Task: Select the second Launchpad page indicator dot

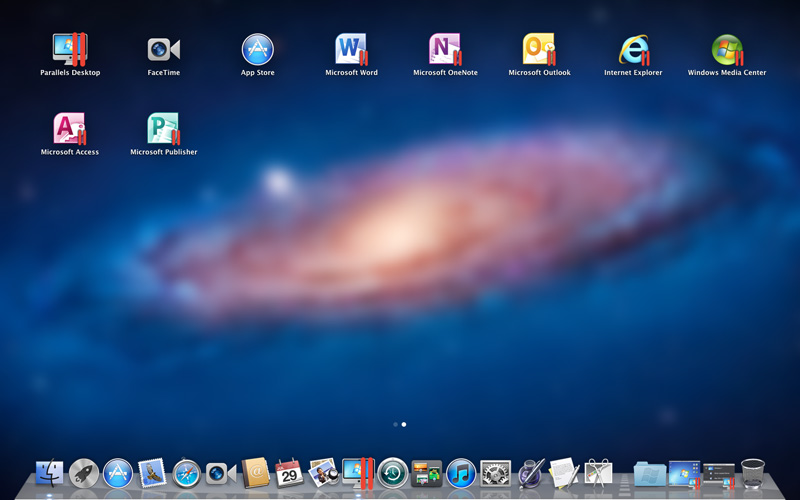Action: (404, 424)
